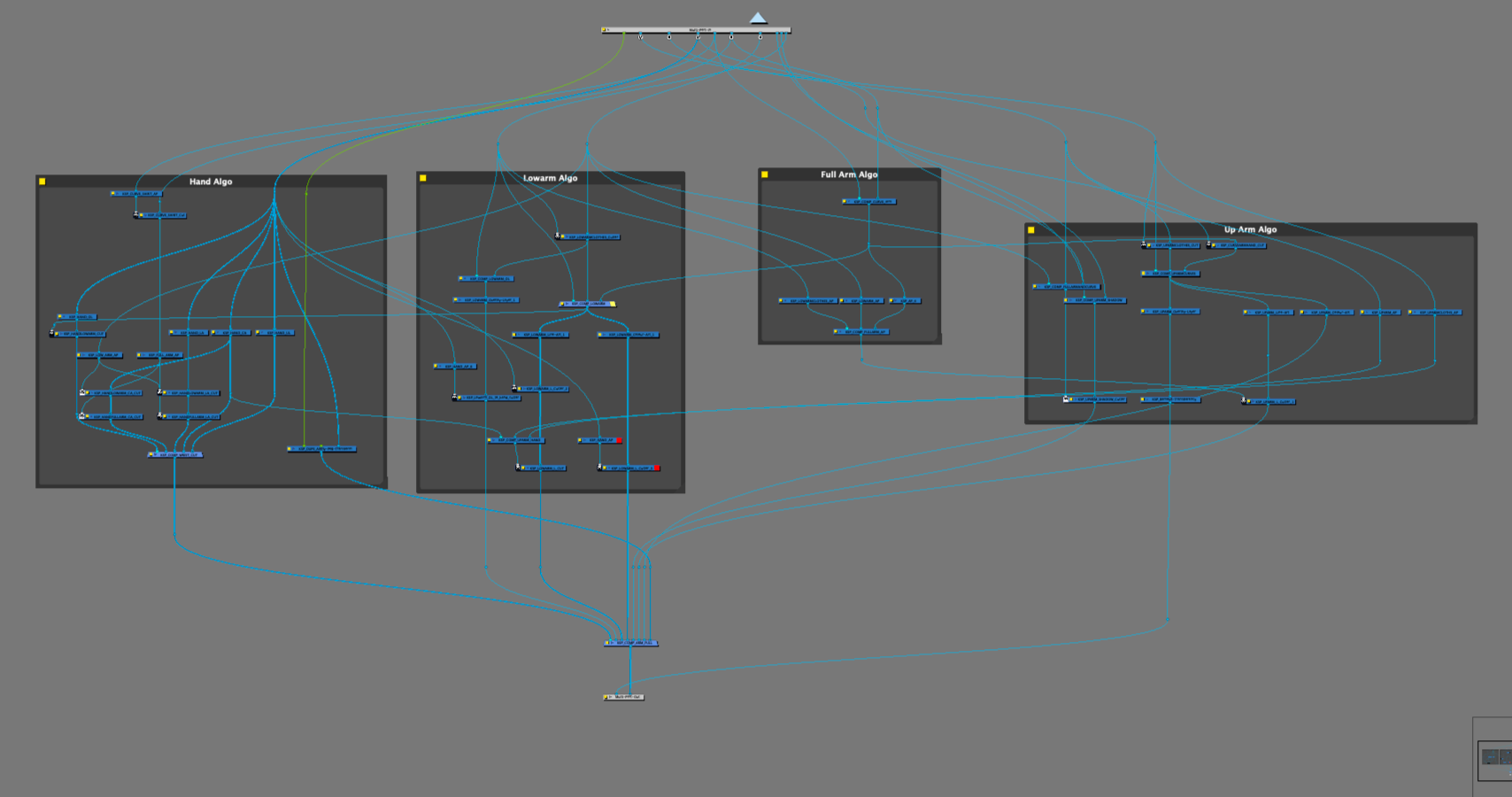Select the character icon on KSP_LOWARM_L_CUT node
This screenshot has width=1512, height=797.
[518, 468]
